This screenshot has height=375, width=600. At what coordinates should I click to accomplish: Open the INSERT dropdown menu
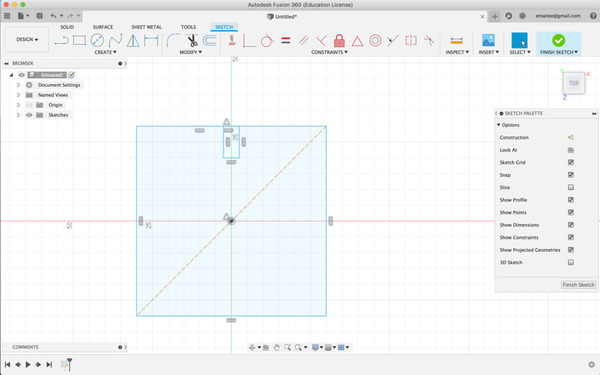point(489,52)
